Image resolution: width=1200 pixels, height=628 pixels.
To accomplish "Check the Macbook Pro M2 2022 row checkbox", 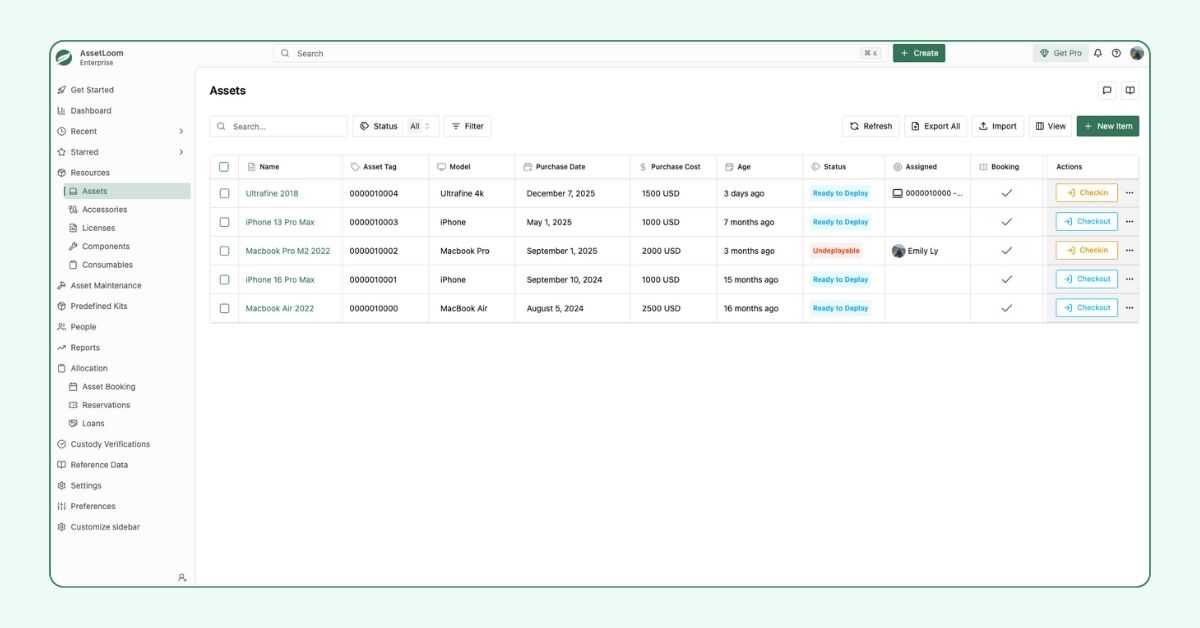I will (x=224, y=251).
